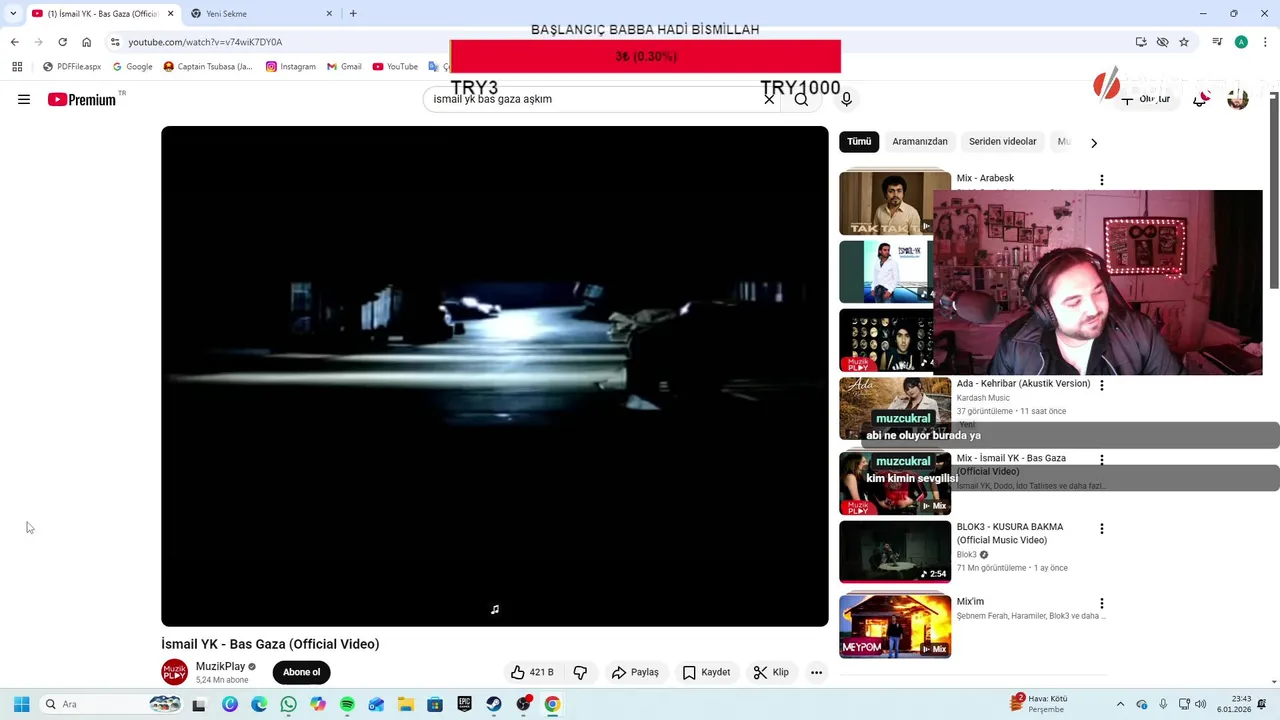Image resolution: width=1280 pixels, height=720 pixels.
Task: Open the MuzikPlay channel avatar
Action: pos(175,672)
